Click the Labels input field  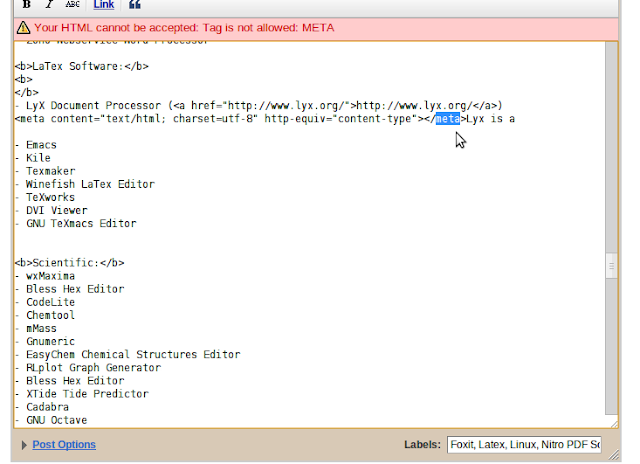pyautogui.click(x=524, y=444)
